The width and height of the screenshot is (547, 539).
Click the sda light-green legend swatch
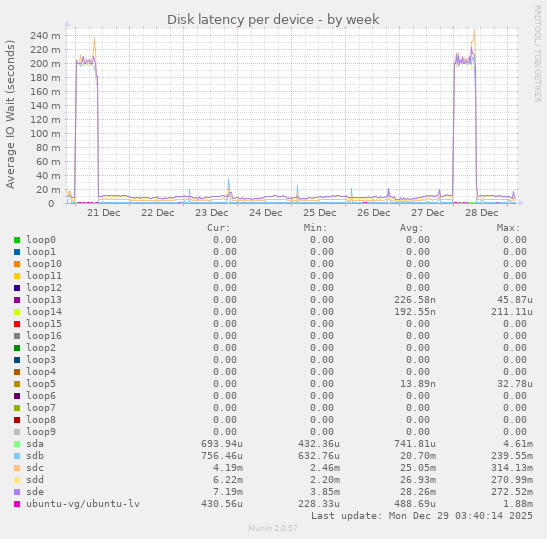click(17, 444)
